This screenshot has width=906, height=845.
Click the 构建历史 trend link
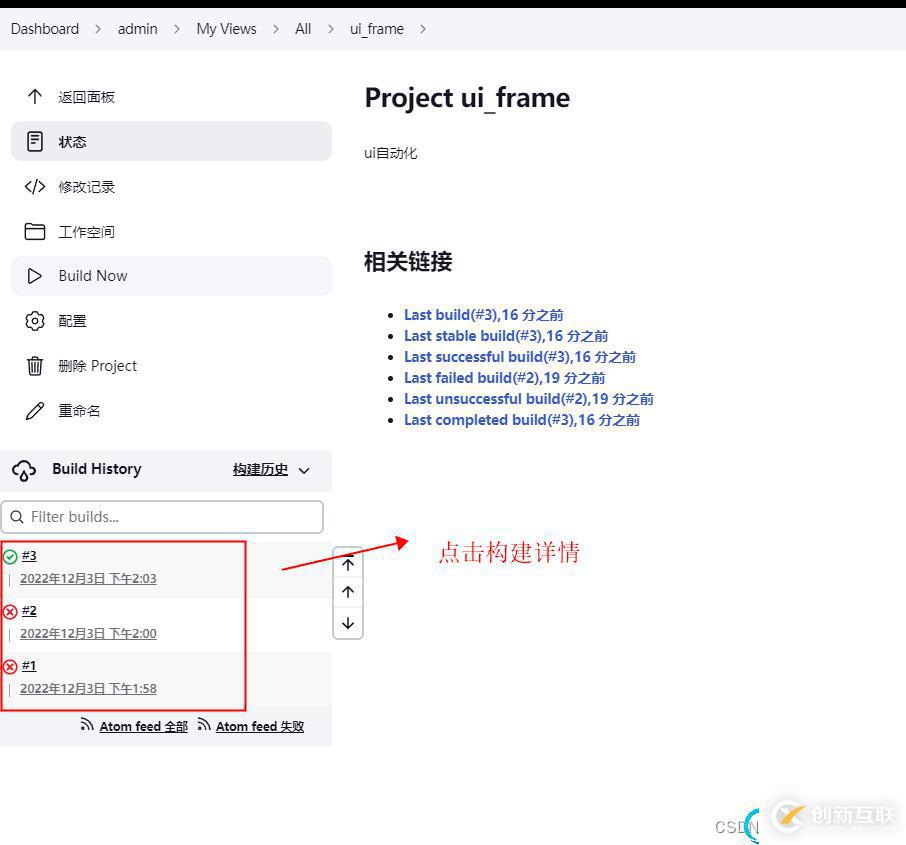pyautogui.click(x=261, y=469)
